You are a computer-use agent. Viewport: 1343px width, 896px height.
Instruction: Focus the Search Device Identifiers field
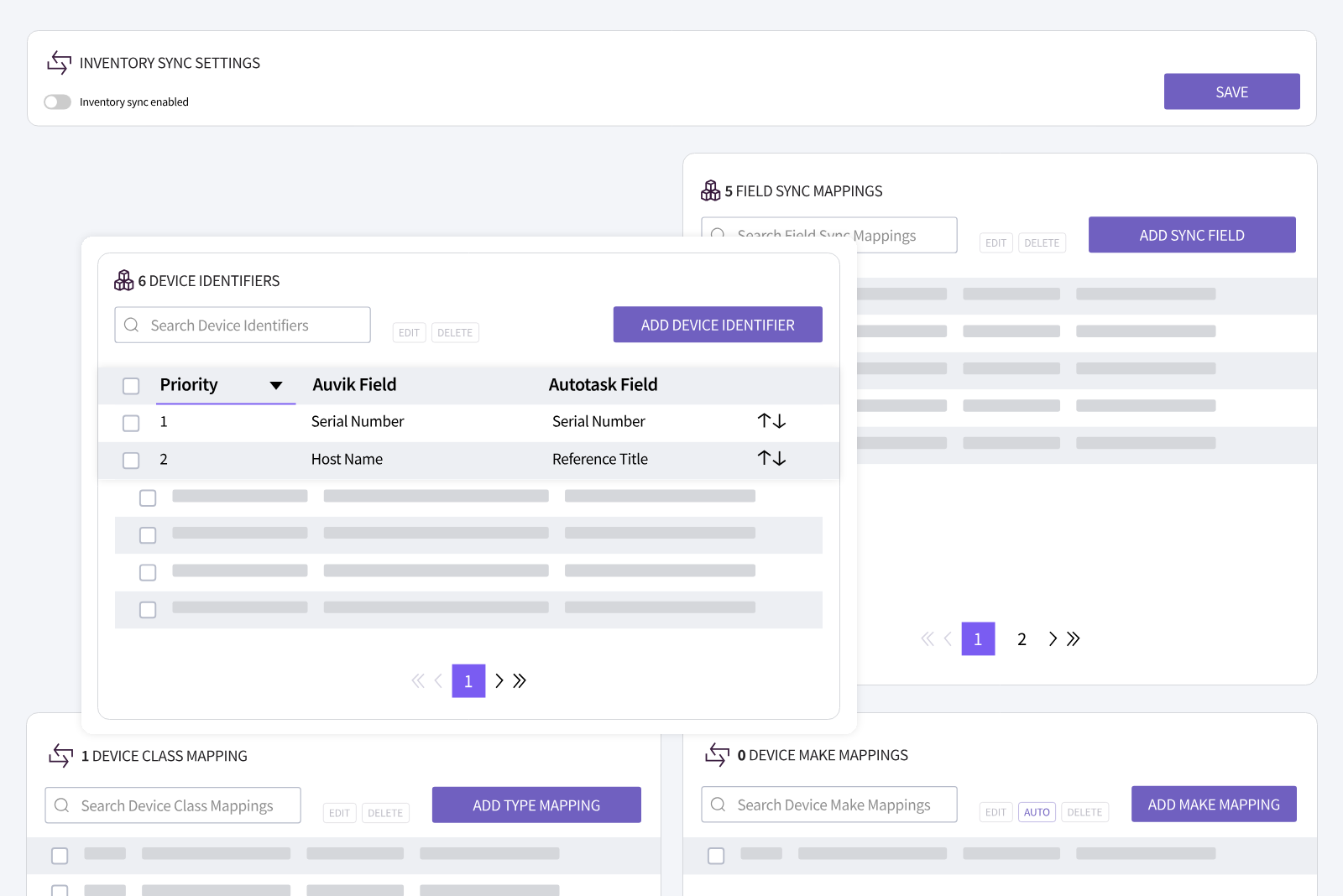point(243,325)
